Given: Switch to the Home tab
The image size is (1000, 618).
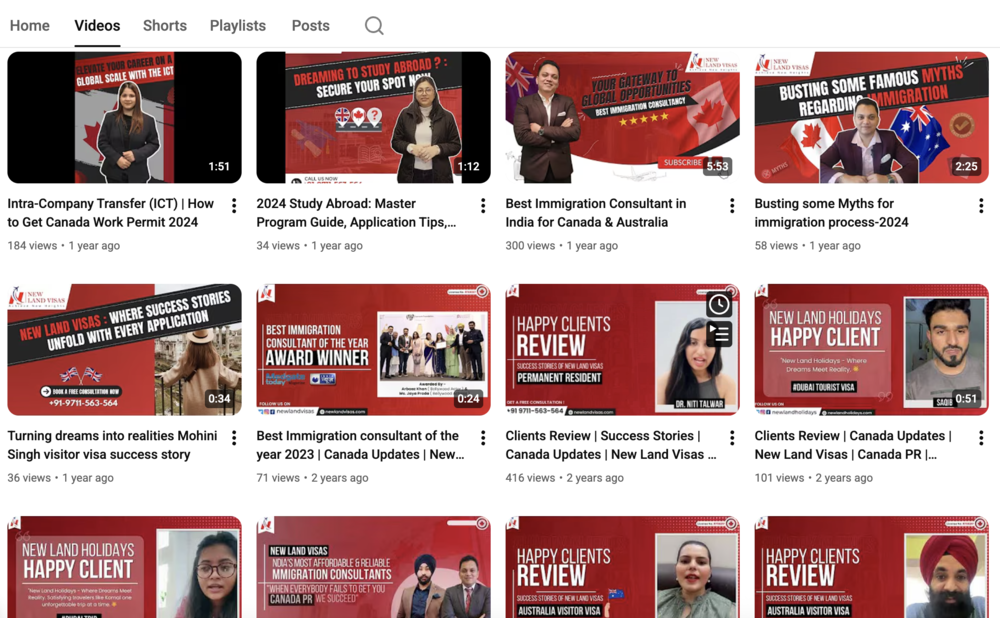Looking at the screenshot, I should tap(30, 26).
